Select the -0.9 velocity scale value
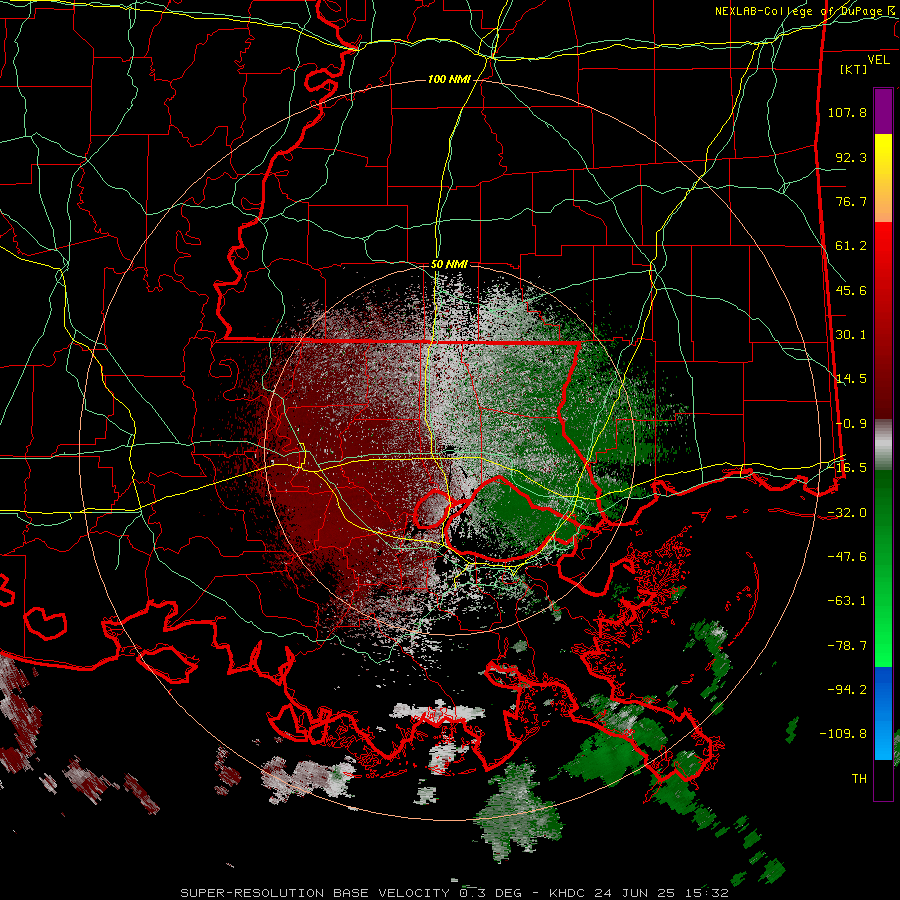 (851, 424)
